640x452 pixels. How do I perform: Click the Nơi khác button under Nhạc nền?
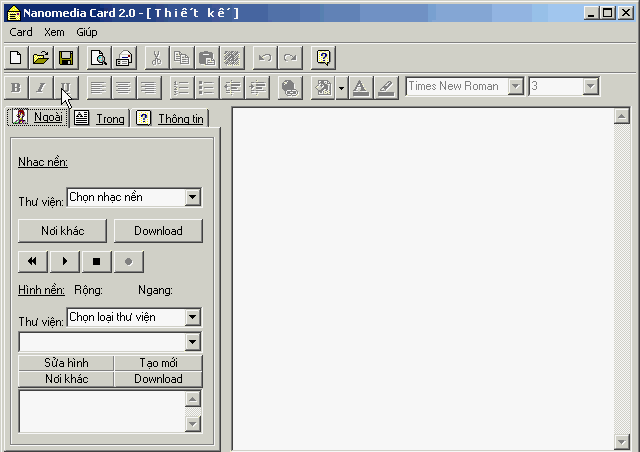pos(62,231)
